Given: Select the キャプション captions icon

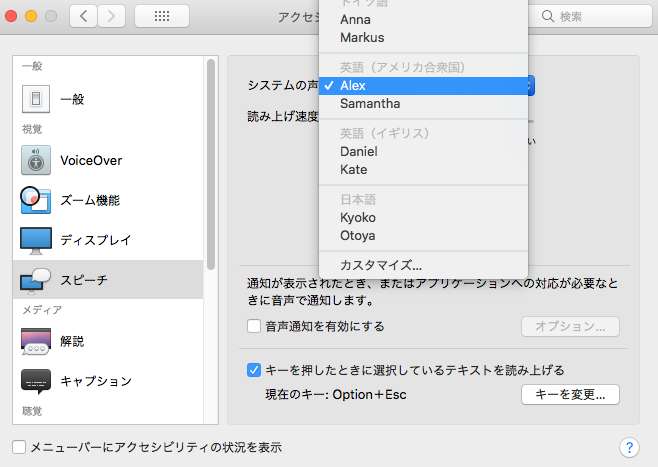Looking at the screenshot, I should click(36, 381).
